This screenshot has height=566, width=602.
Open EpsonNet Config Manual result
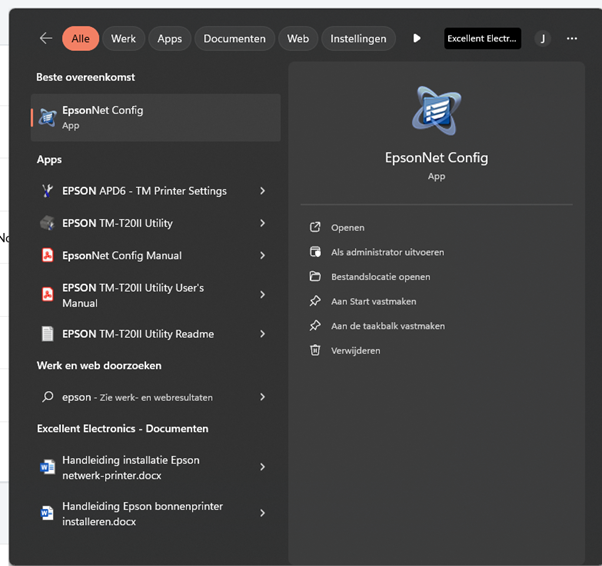(x=122, y=255)
